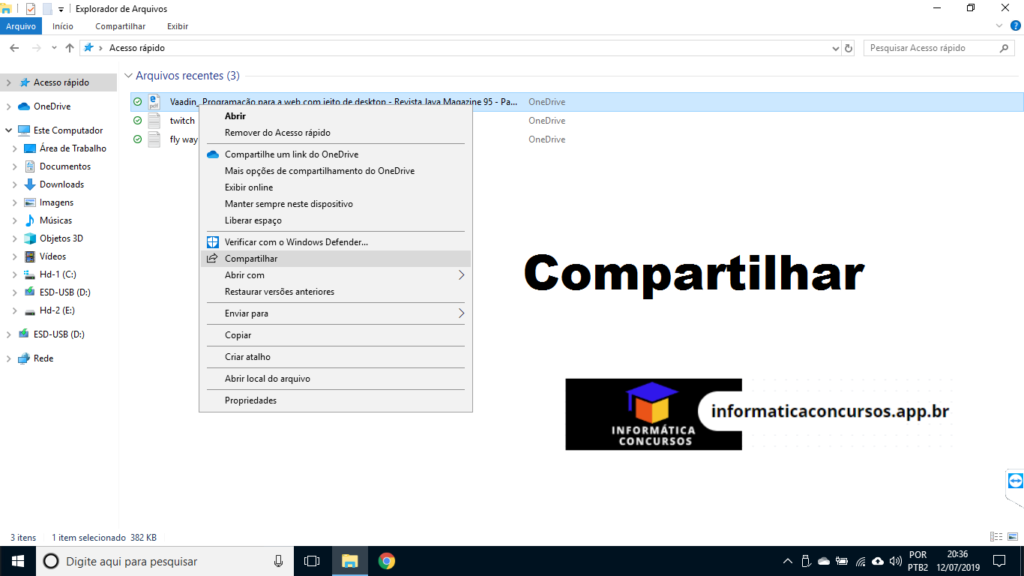Open Task View on the taskbar
This screenshot has height=576, width=1024.
pos(311,561)
